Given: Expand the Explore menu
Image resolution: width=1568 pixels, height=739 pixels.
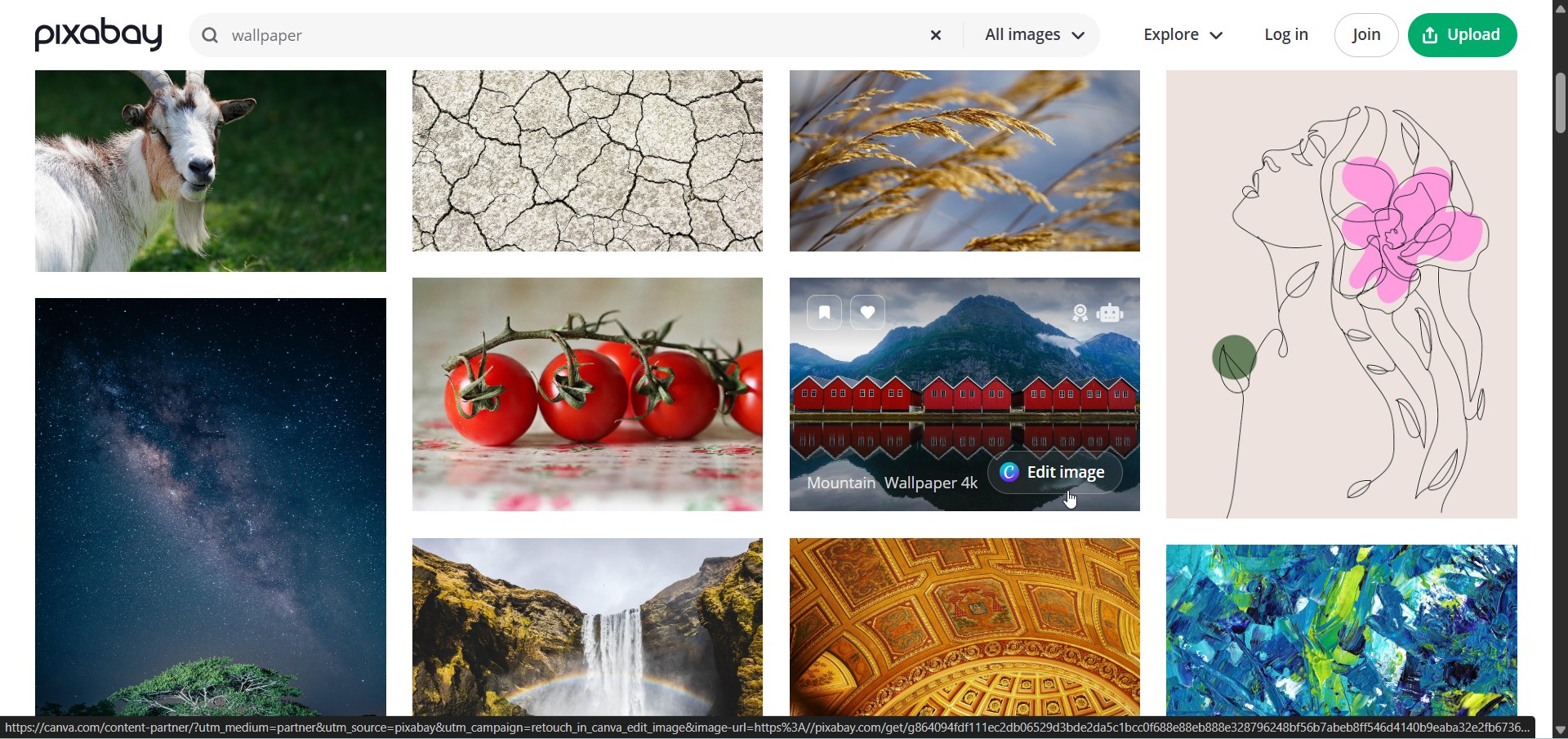Looking at the screenshot, I should [1183, 35].
